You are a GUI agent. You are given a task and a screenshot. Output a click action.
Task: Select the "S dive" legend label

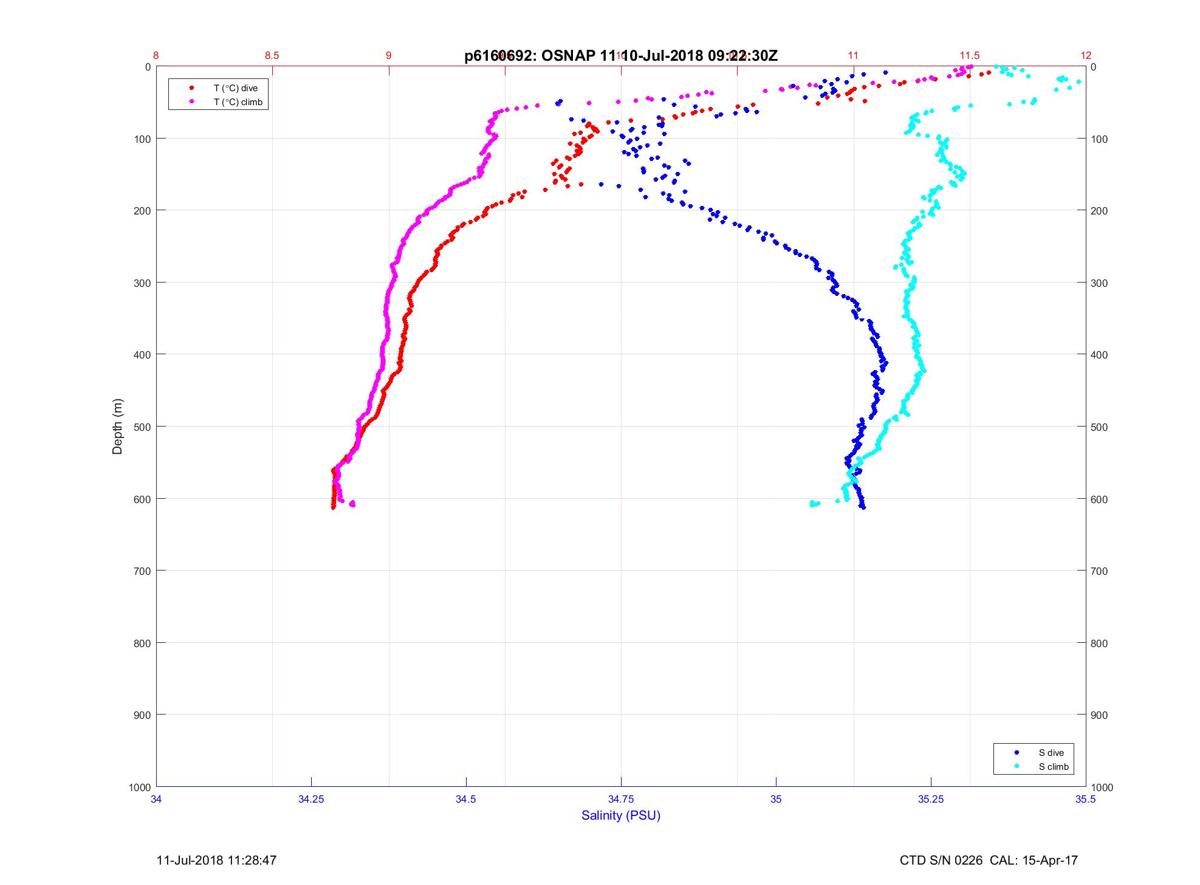pyautogui.click(x=1050, y=752)
